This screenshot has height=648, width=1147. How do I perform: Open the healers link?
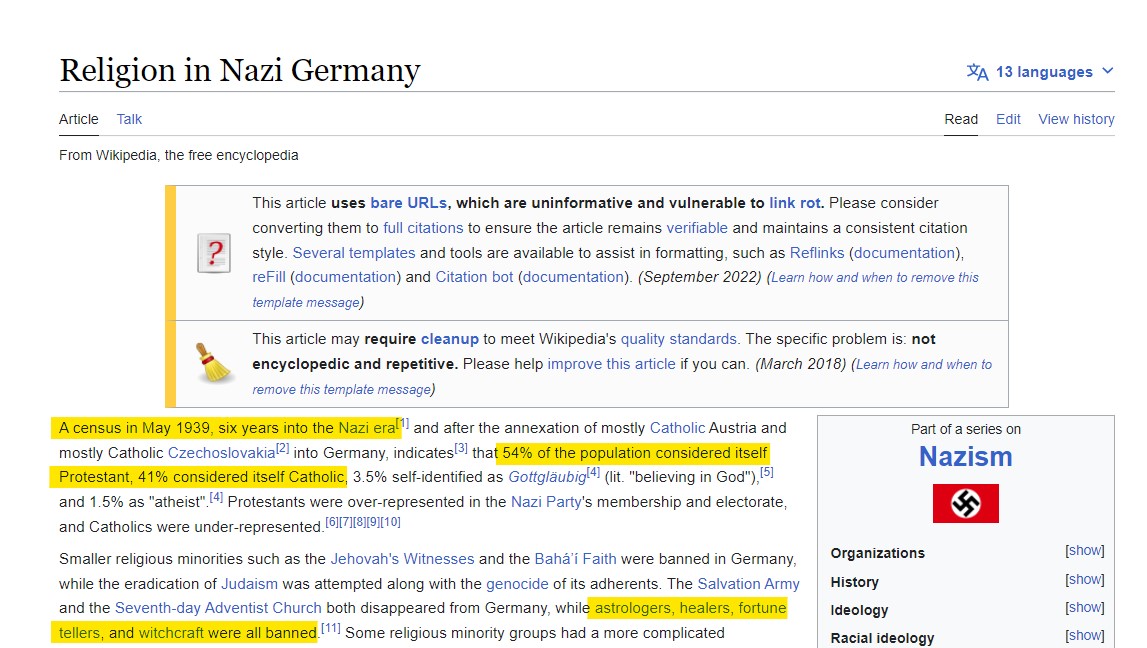click(704, 608)
